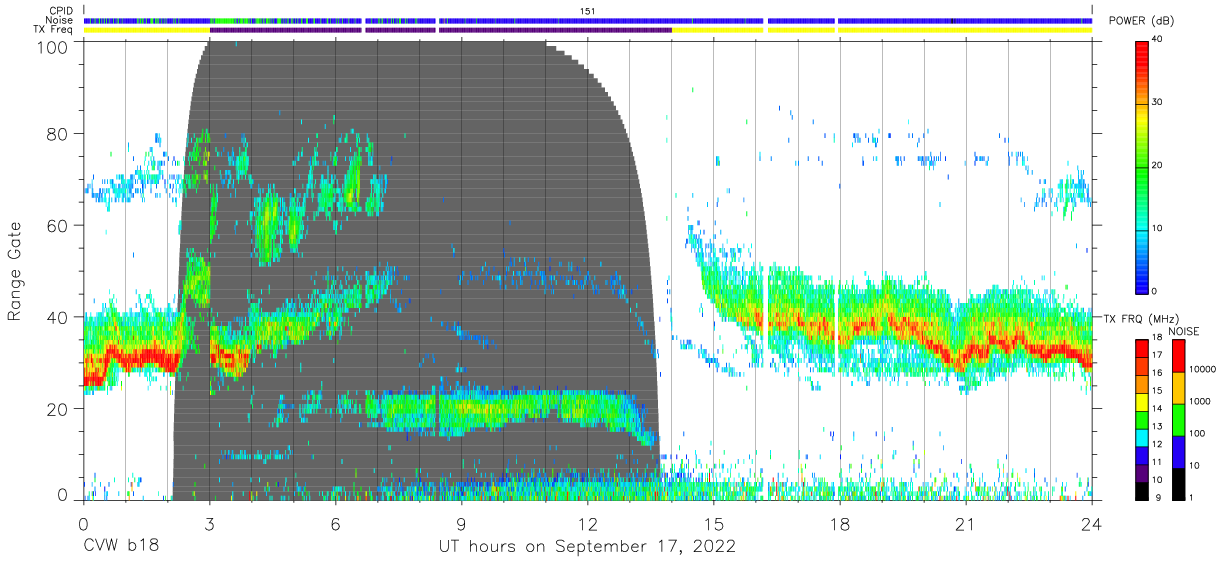Click the NOISE color scale bar
The width and height of the screenshot is (1228, 567).
(1178, 419)
